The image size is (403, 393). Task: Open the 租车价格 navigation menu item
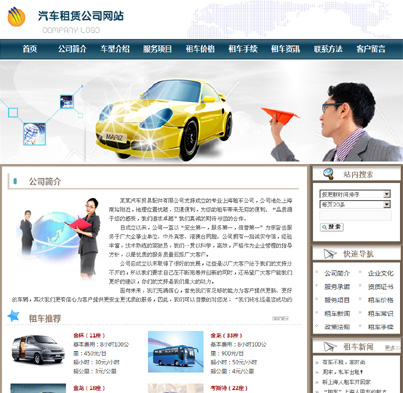(x=200, y=49)
